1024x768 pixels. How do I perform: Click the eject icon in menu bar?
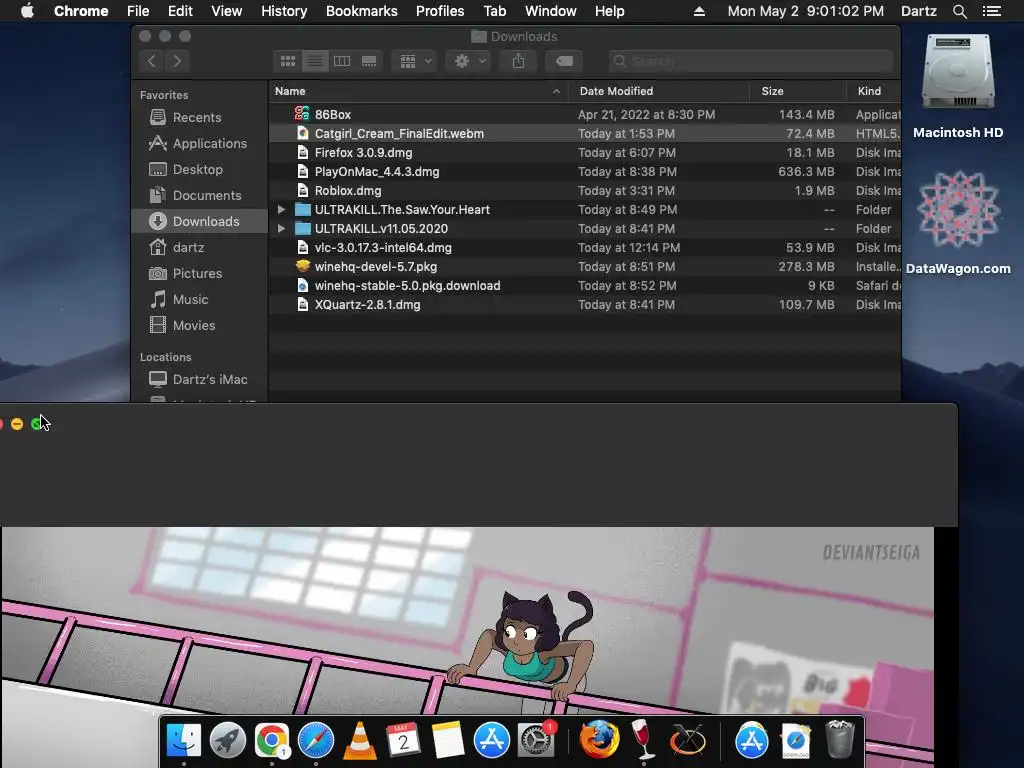tap(699, 11)
